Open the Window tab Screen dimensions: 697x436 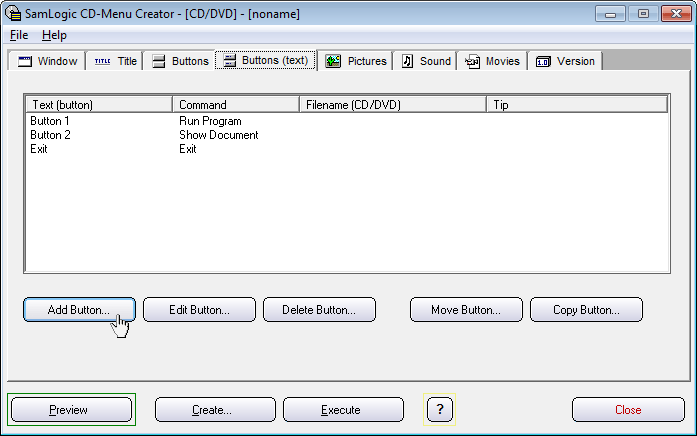click(47, 61)
